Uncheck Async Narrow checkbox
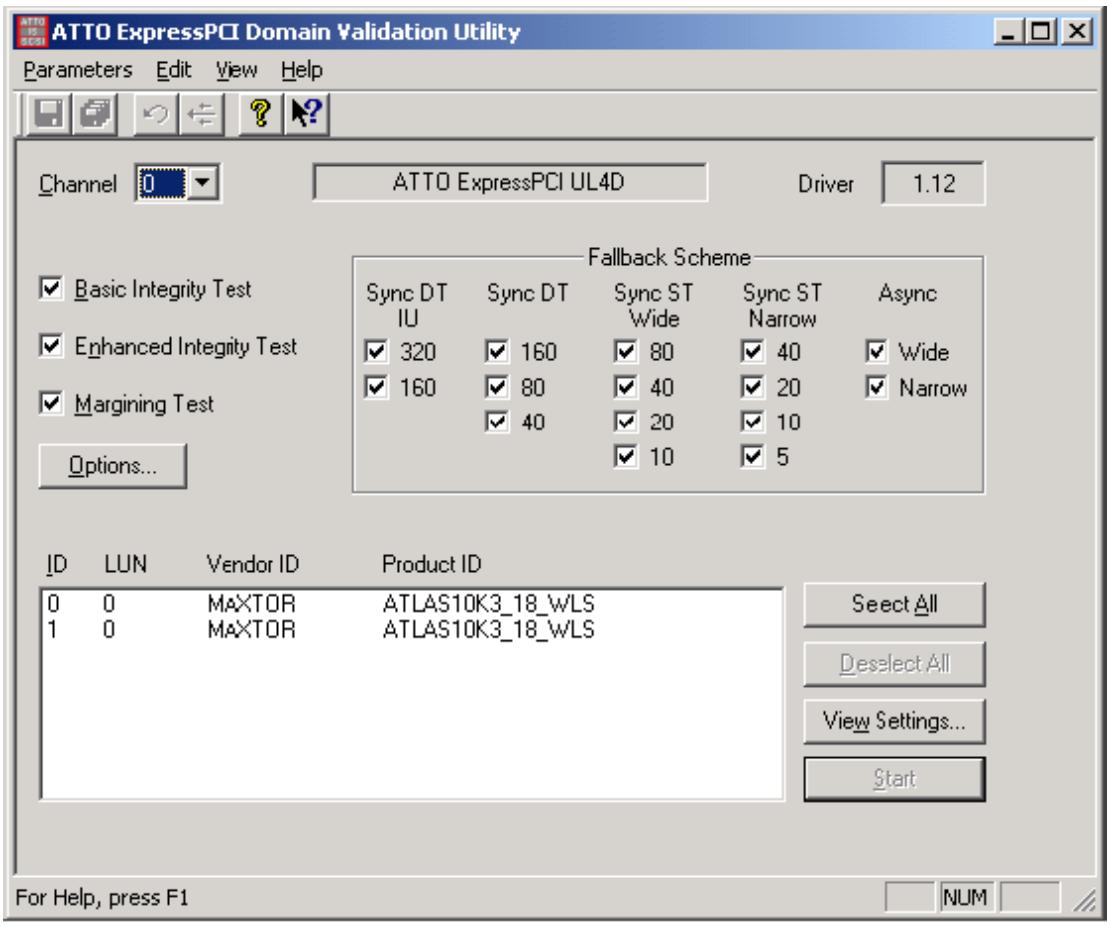The width and height of the screenshot is (1112, 926). (876, 387)
